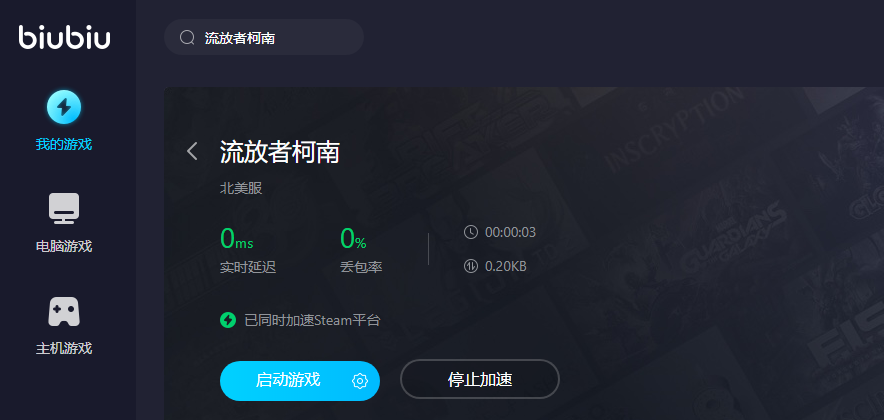This screenshot has height=420, width=884.
Task: Click the 0ms 实时延迟 readout
Action: [x=248, y=250]
